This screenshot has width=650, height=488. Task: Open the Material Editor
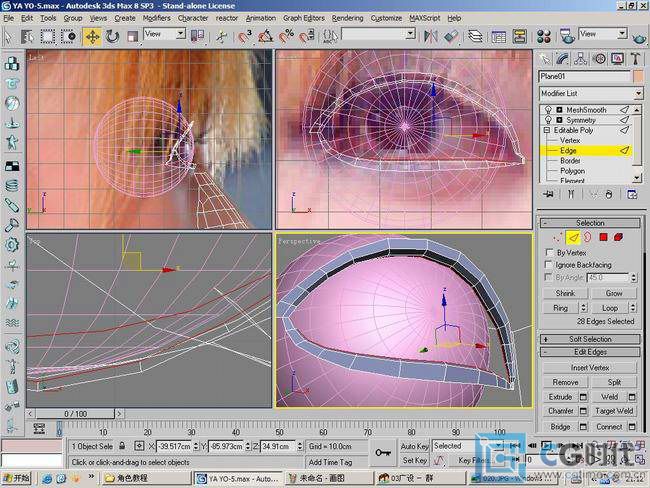(543, 36)
